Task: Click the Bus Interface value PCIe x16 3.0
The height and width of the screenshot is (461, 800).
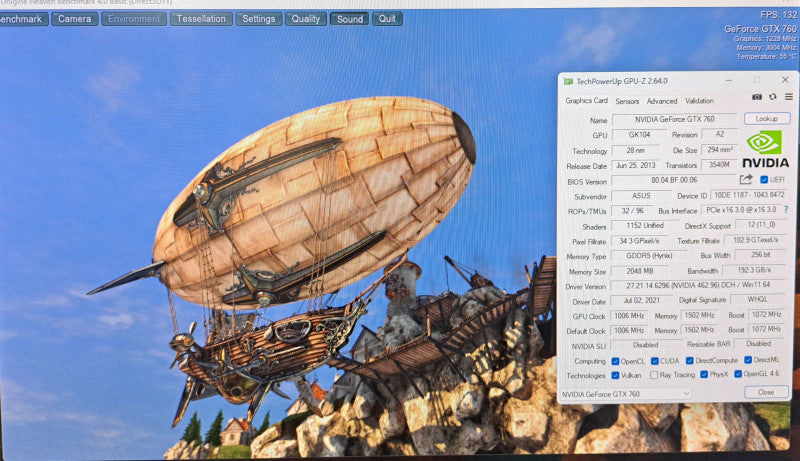Action: tap(741, 210)
